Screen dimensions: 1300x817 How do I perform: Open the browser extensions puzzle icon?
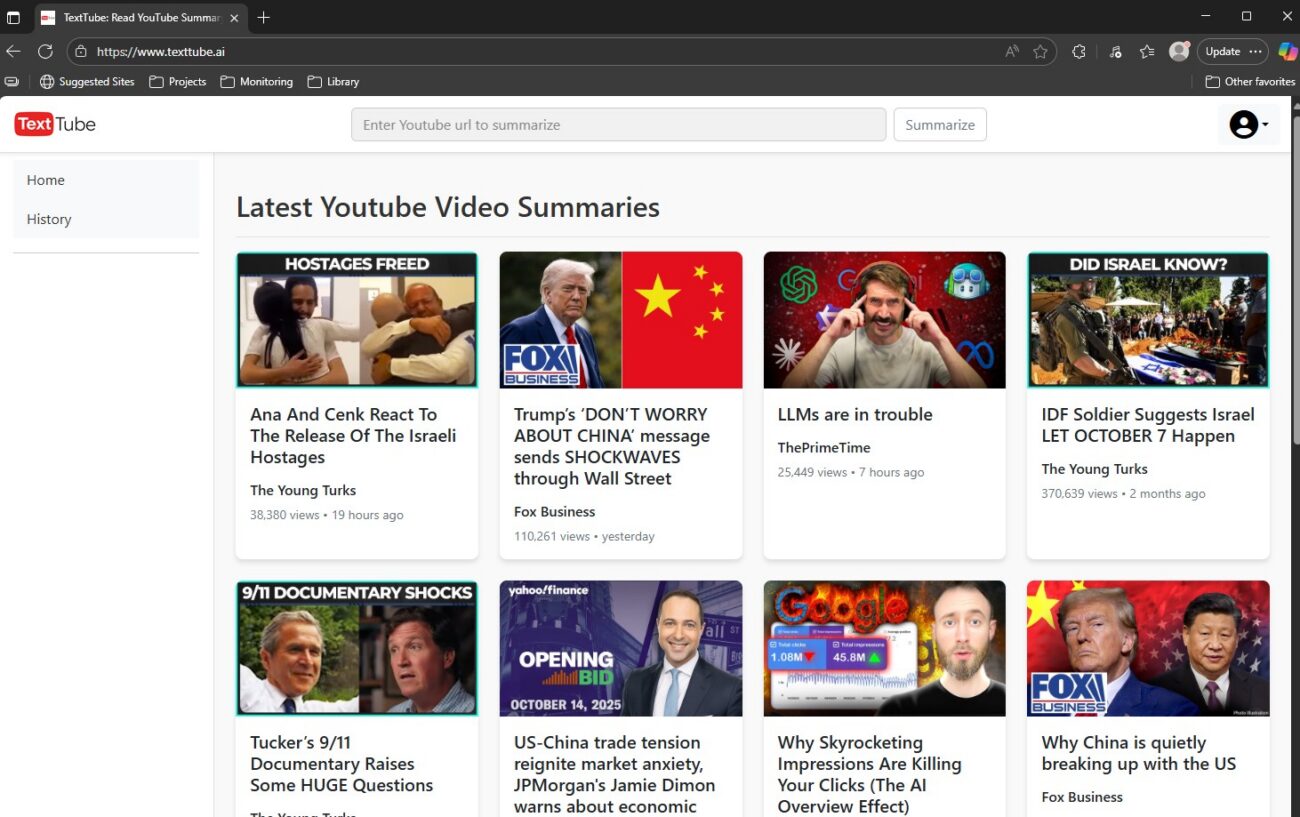click(1078, 51)
